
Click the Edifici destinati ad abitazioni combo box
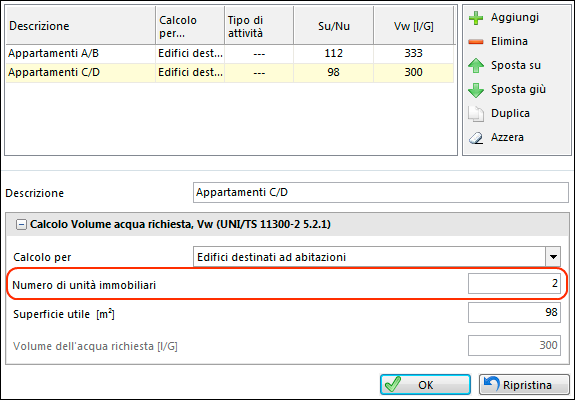377,257
